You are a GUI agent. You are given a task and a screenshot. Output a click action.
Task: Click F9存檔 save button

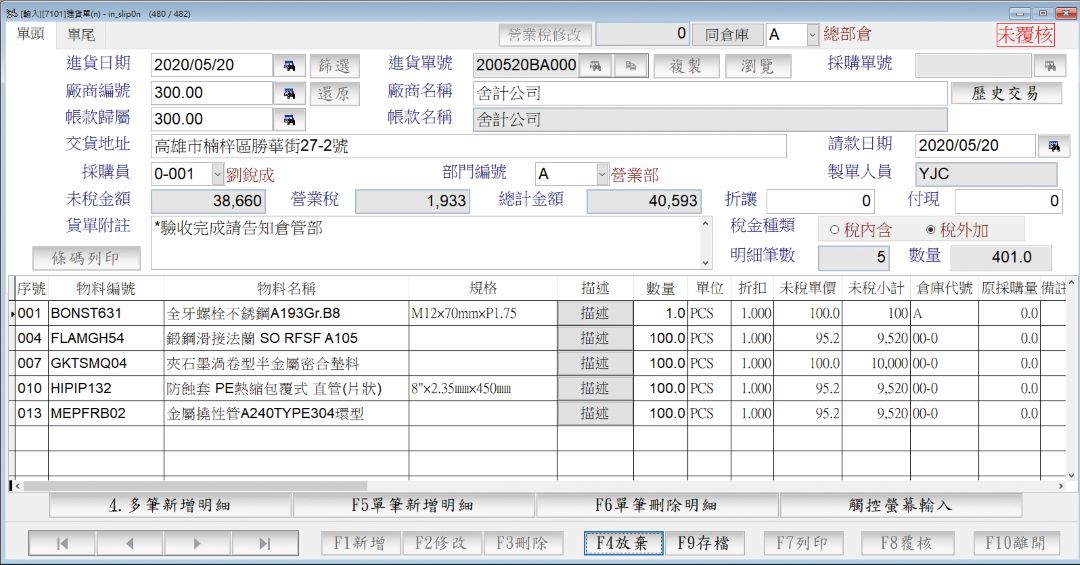pos(704,543)
